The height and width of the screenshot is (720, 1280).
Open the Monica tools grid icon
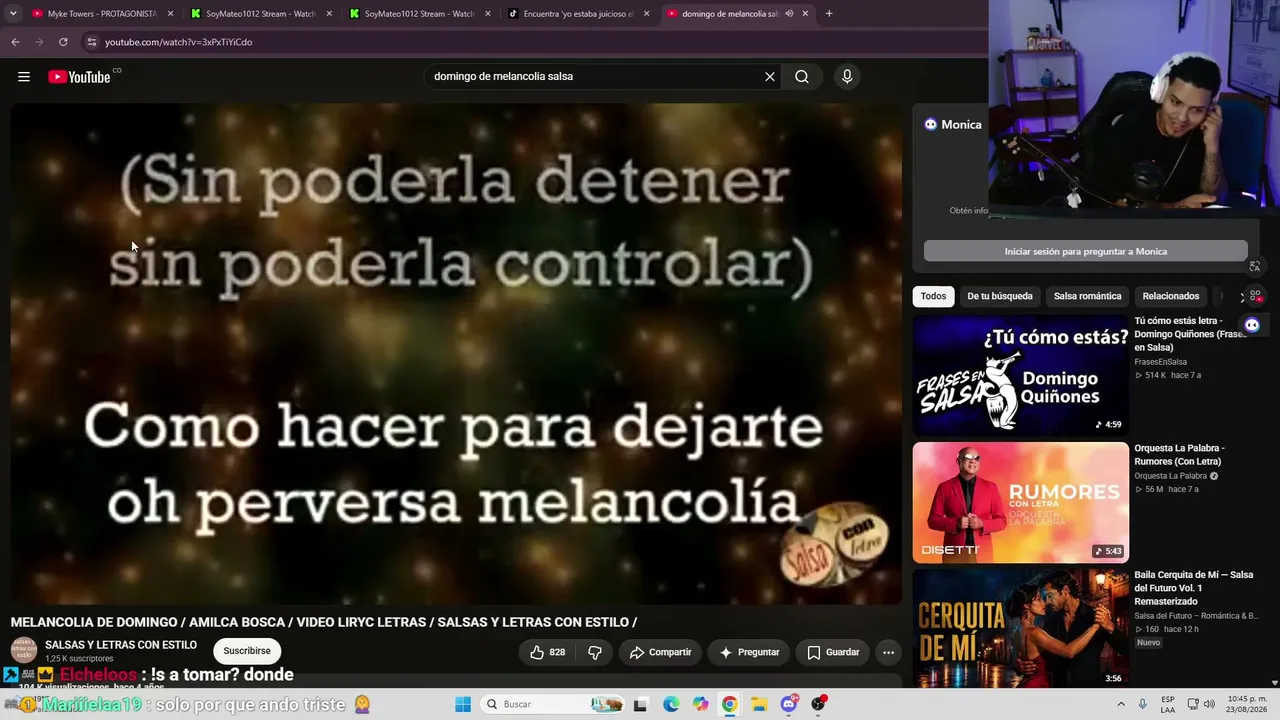click(1255, 296)
